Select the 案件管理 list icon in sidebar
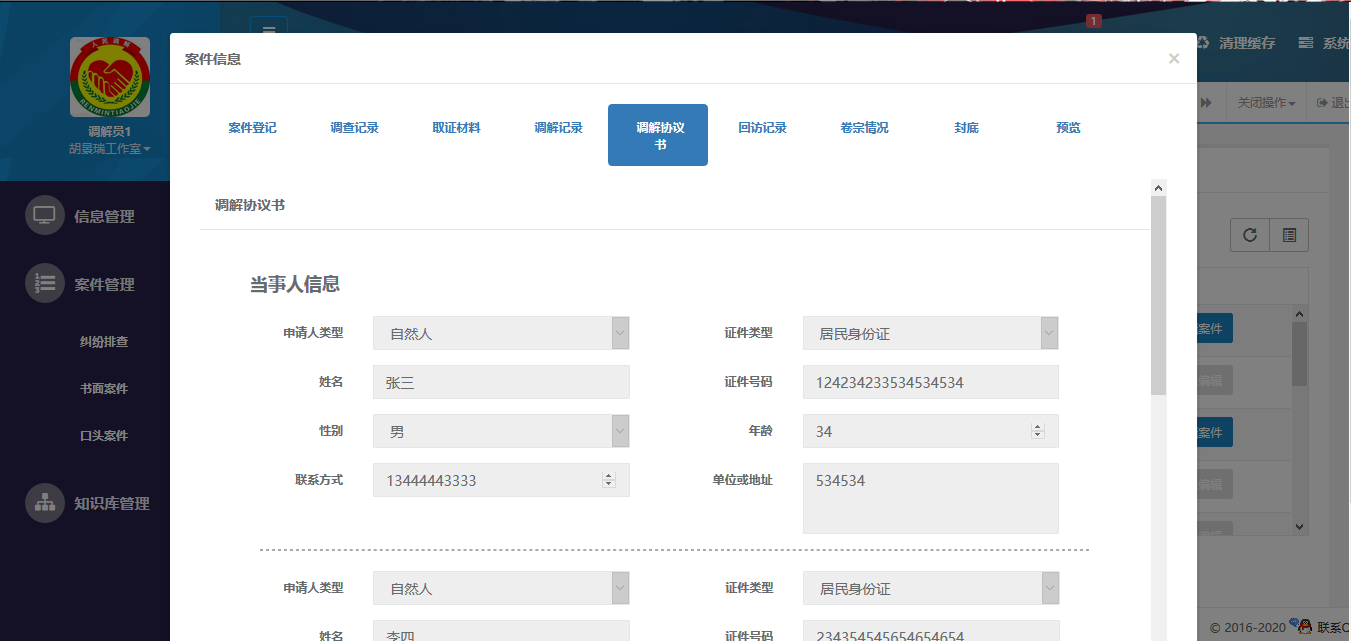This screenshot has height=641, width=1351. pyautogui.click(x=44, y=283)
